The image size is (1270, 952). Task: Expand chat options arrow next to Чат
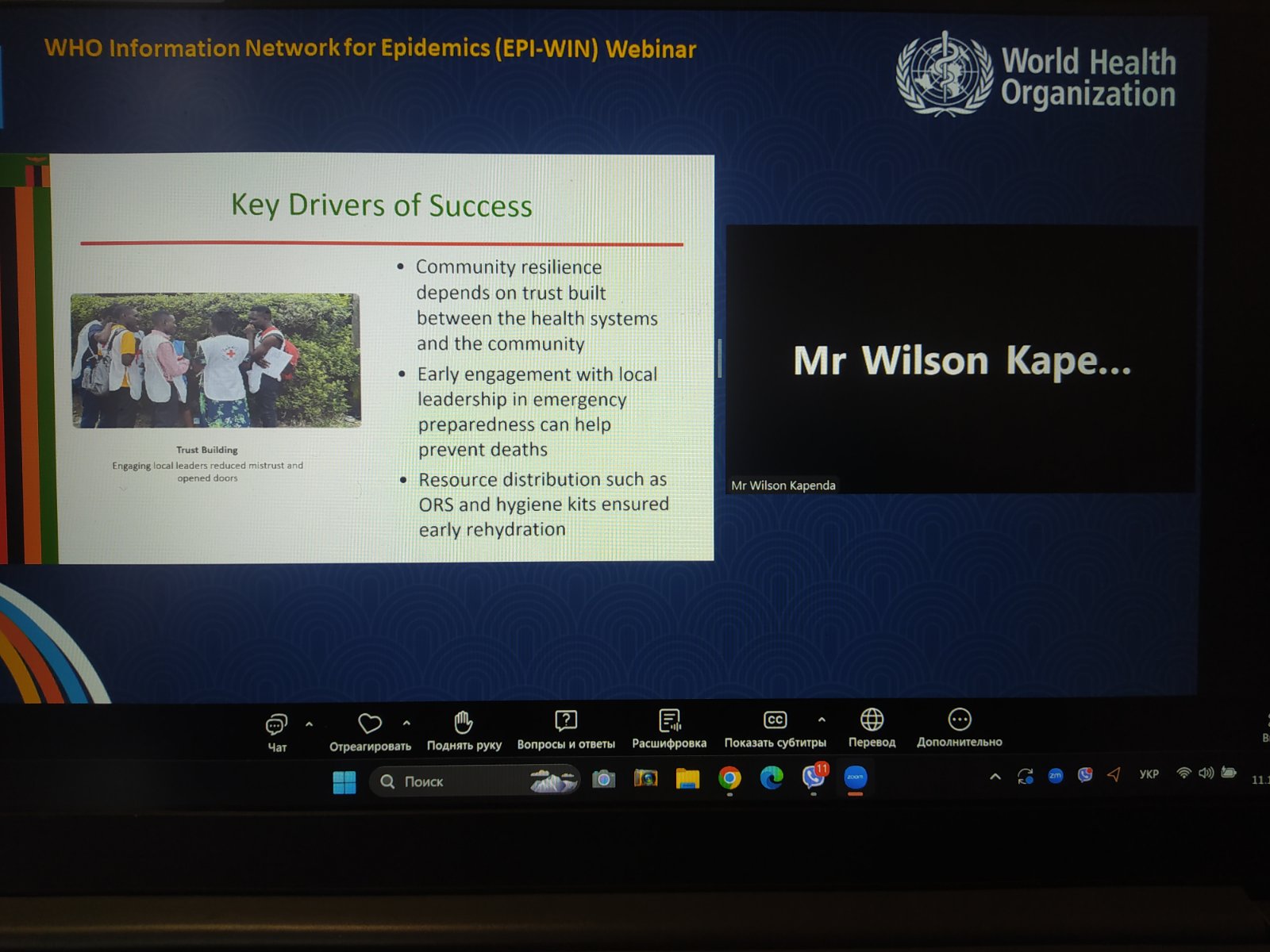[310, 724]
